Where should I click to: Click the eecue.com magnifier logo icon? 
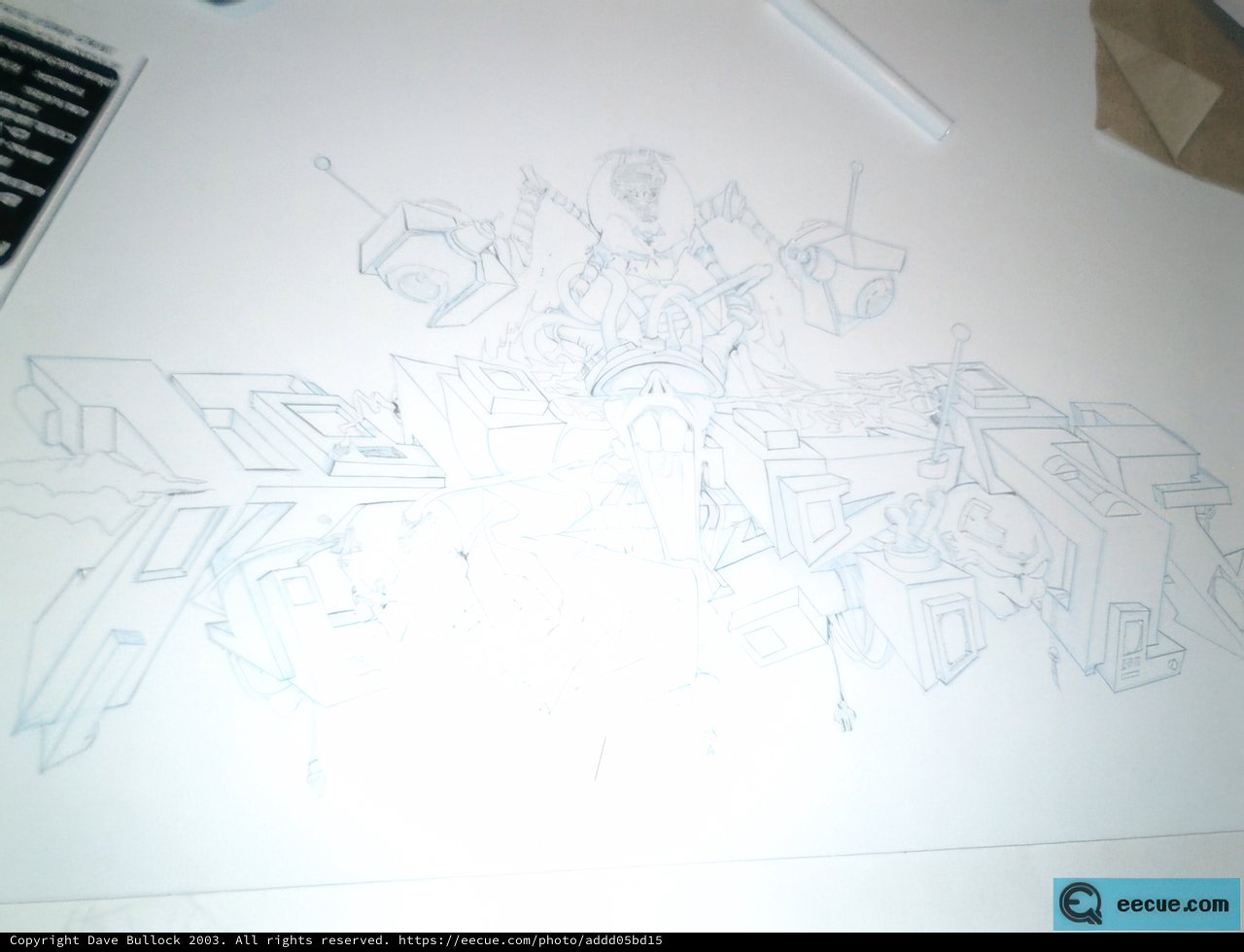pyautogui.click(x=1080, y=903)
